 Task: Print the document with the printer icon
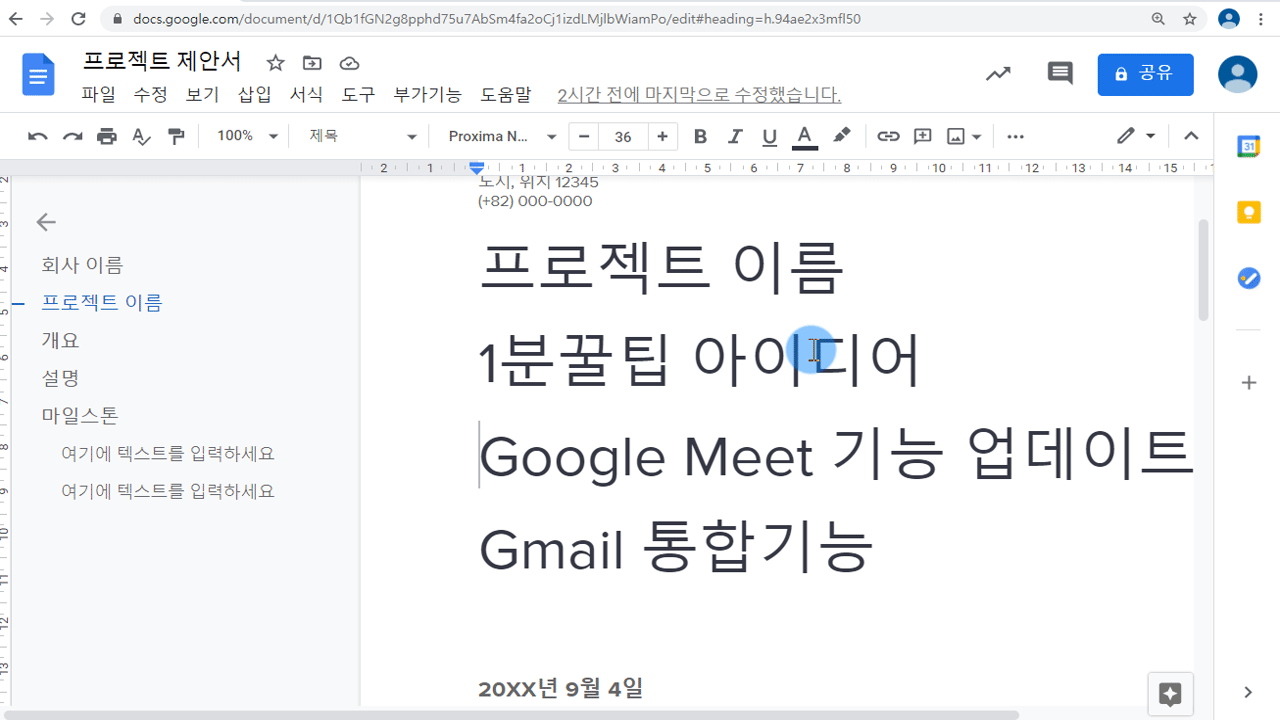pyautogui.click(x=107, y=137)
